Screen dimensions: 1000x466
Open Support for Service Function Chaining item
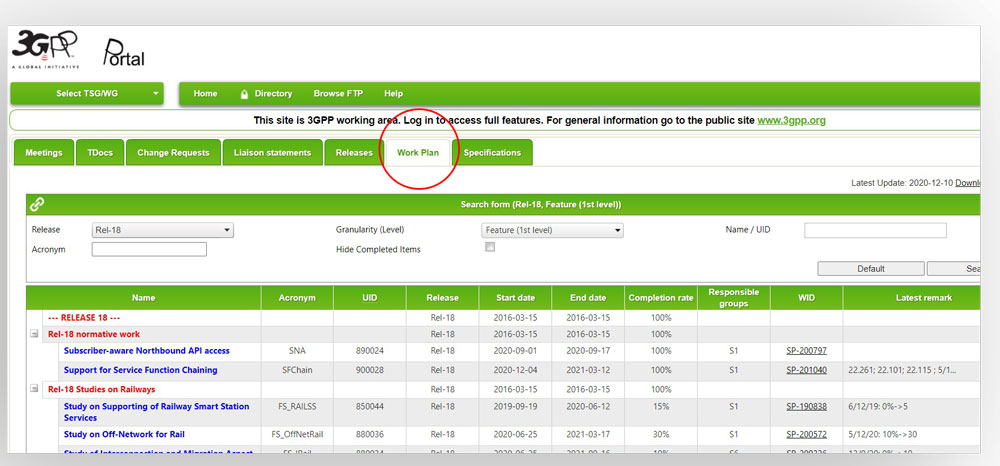[140, 370]
